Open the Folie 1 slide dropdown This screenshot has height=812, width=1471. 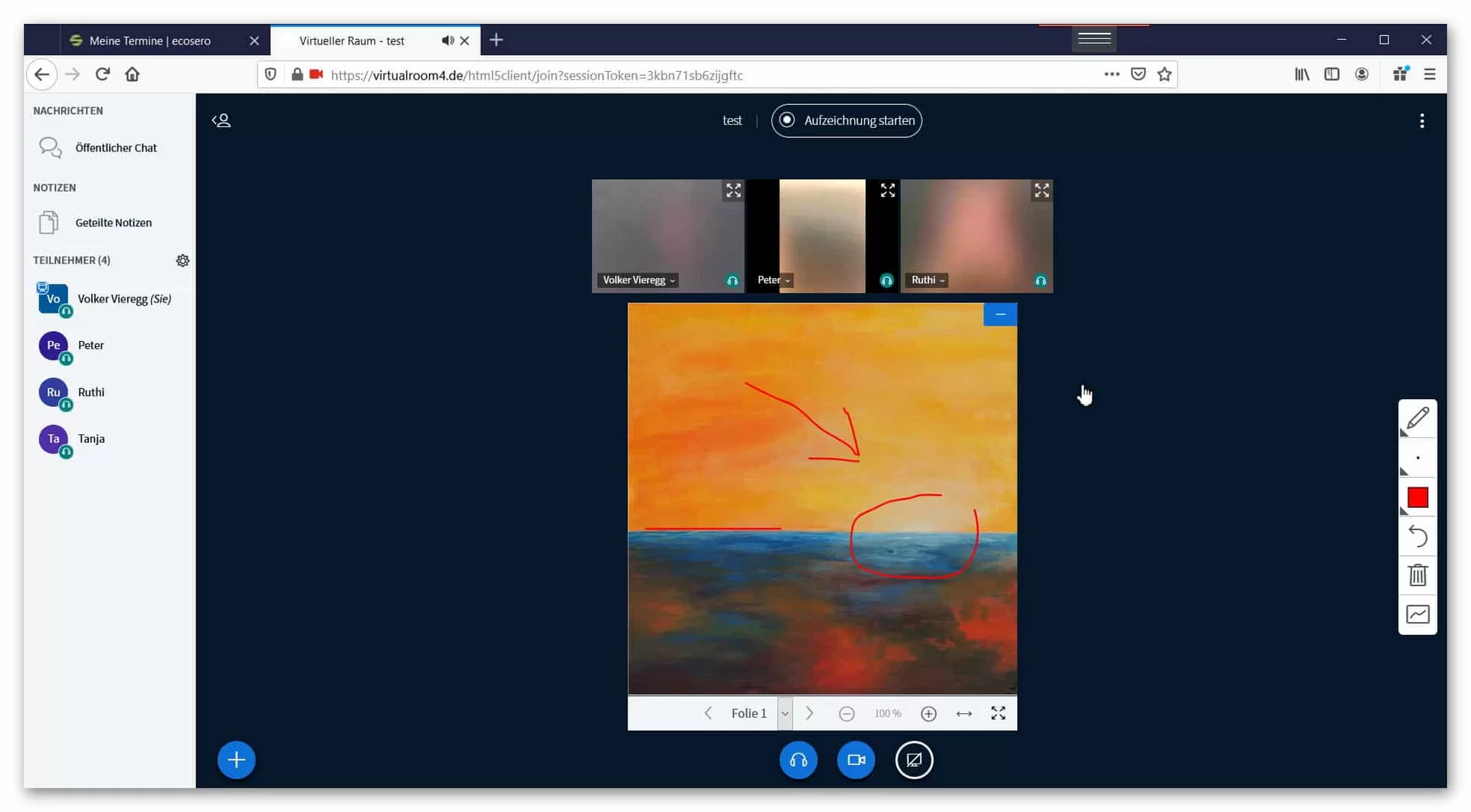[x=785, y=714]
